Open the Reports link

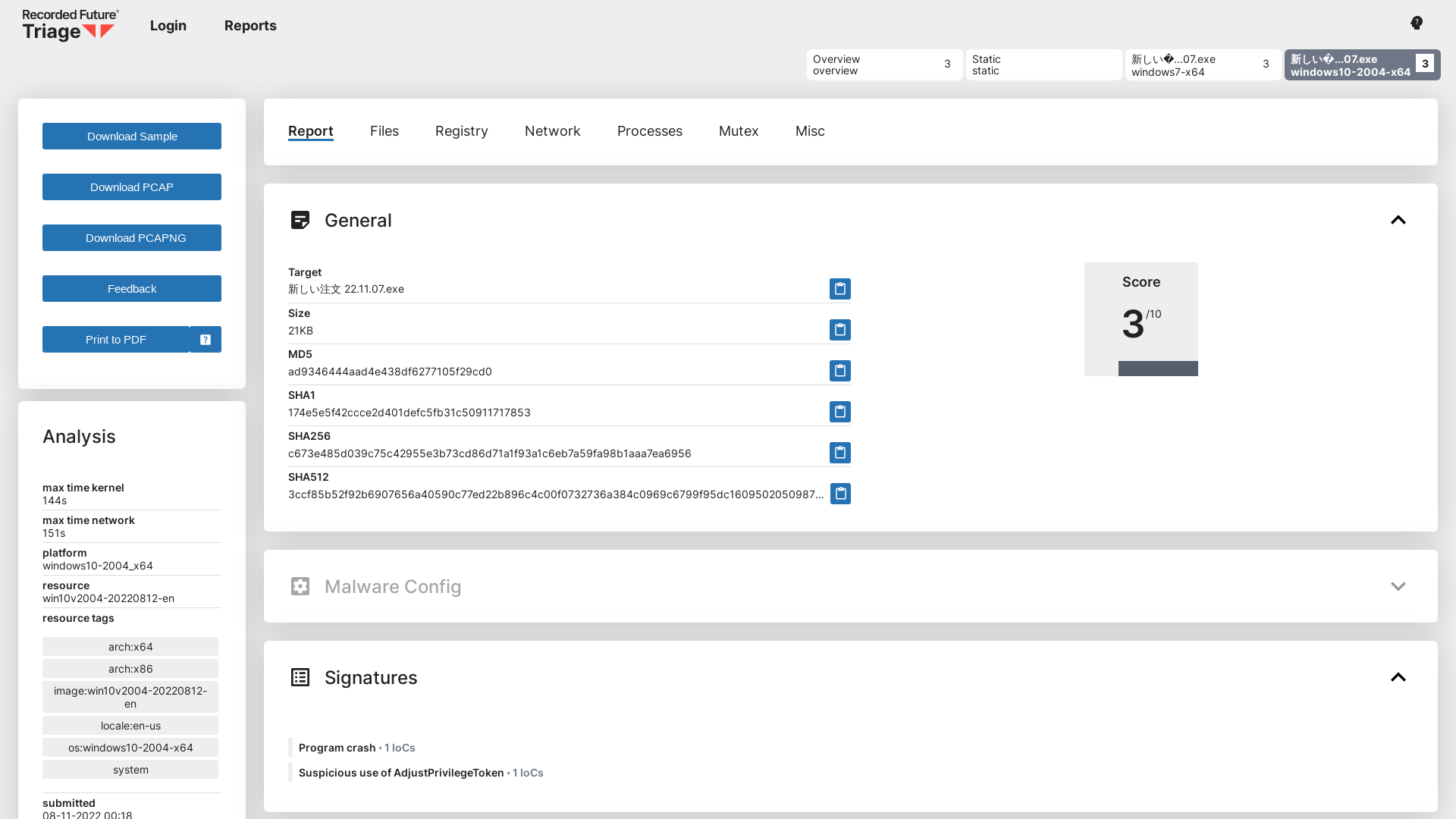click(x=250, y=26)
